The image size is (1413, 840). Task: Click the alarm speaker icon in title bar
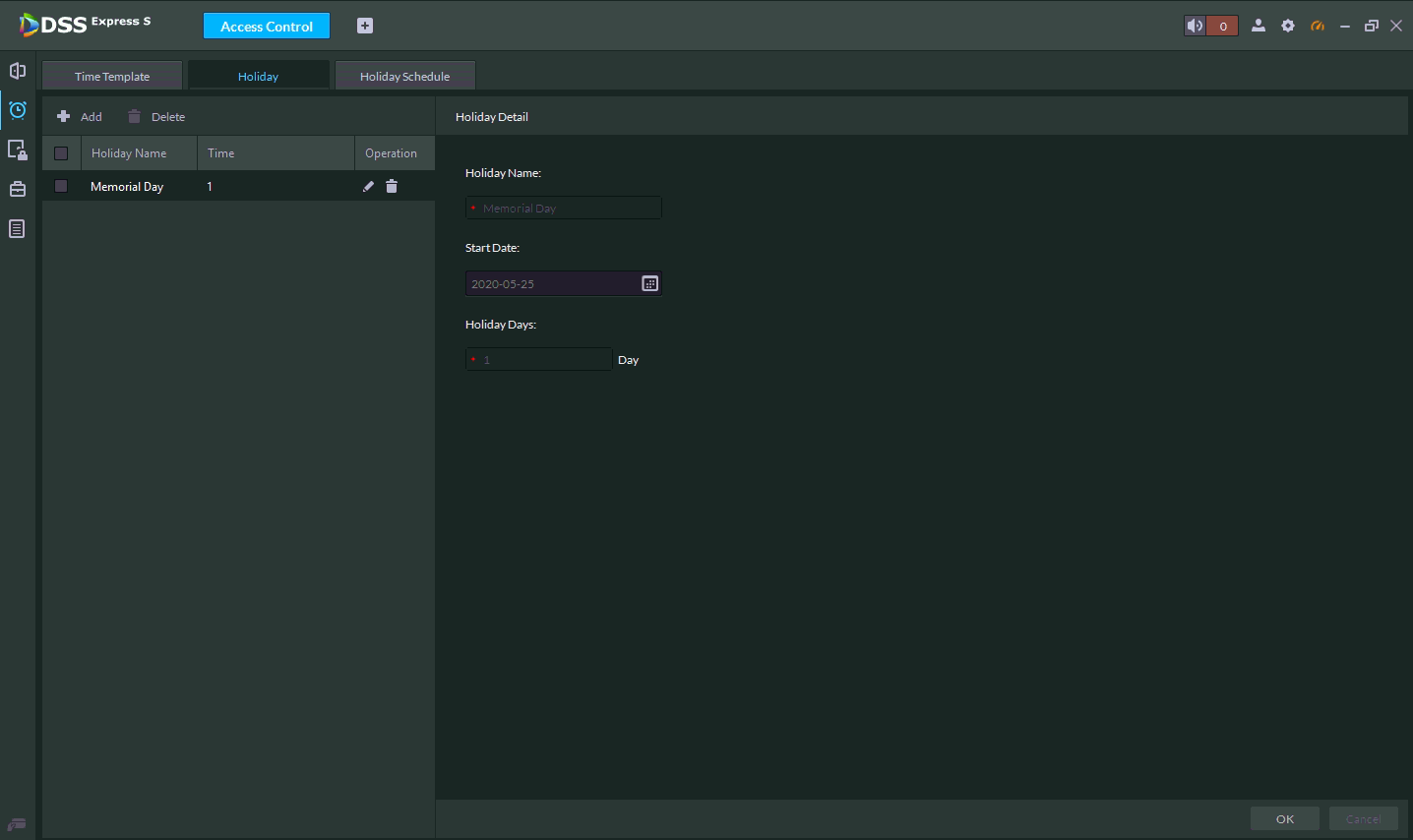pos(1195,26)
